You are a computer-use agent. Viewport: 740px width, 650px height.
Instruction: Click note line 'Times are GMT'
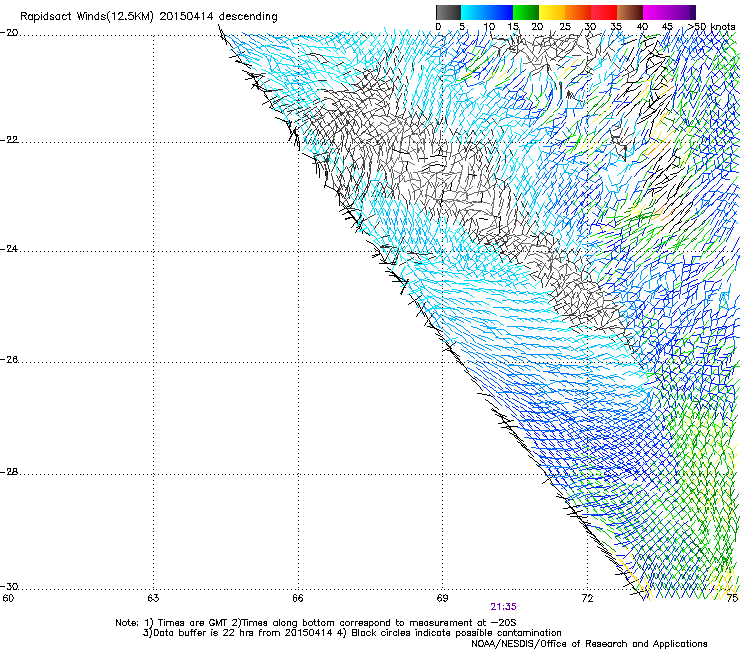click(x=193, y=623)
